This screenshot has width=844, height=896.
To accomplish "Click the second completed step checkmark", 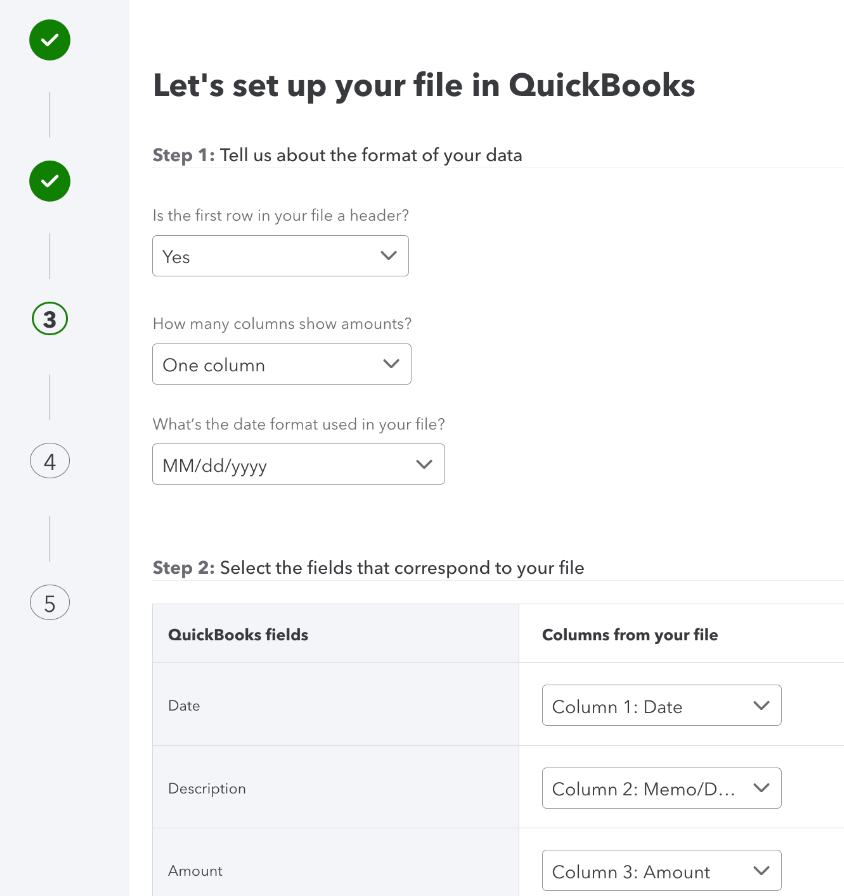I will [50, 181].
